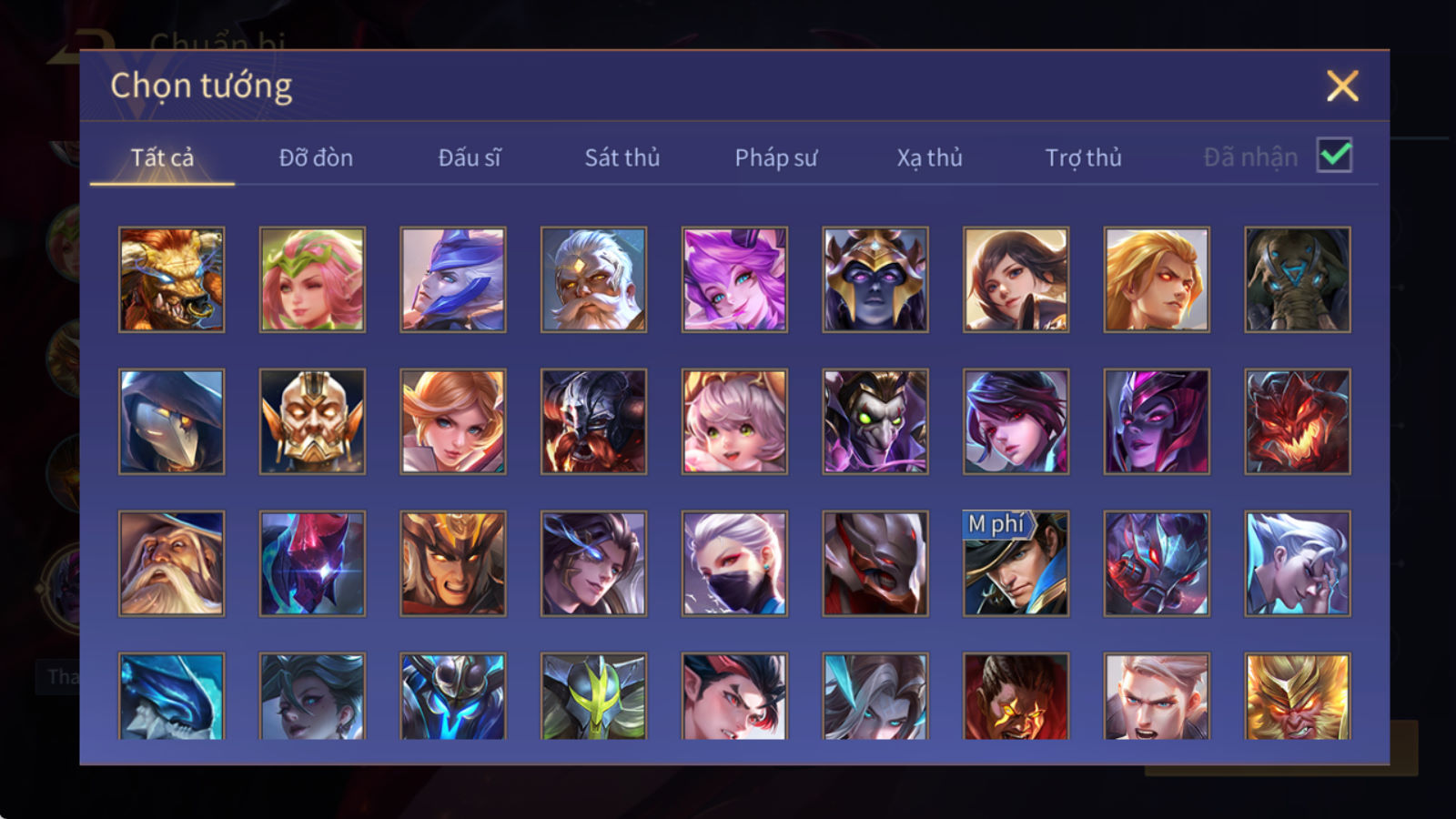Select the bull-faced hero portrait
1456x819 pixels.
(171, 279)
